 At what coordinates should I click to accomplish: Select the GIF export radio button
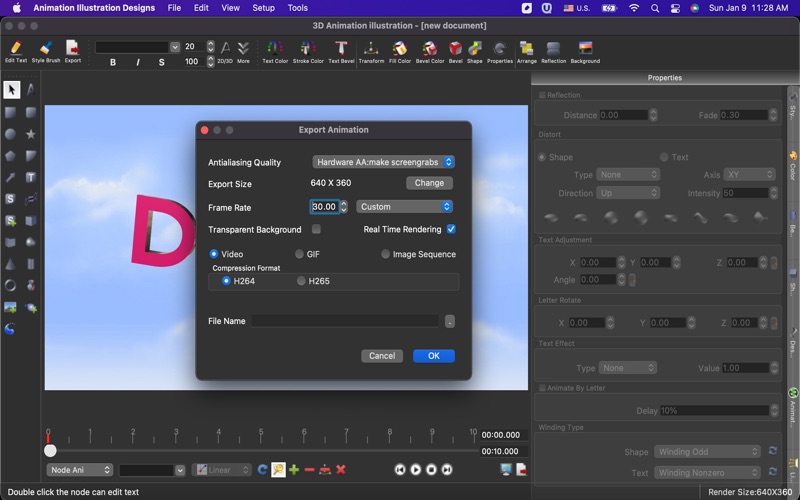tap(299, 254)
